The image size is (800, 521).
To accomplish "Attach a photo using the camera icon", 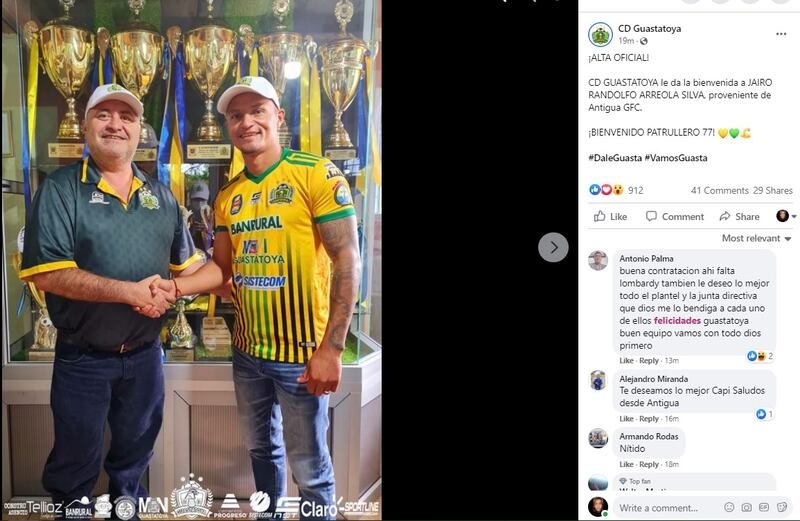I will click(x=746, y=507).
